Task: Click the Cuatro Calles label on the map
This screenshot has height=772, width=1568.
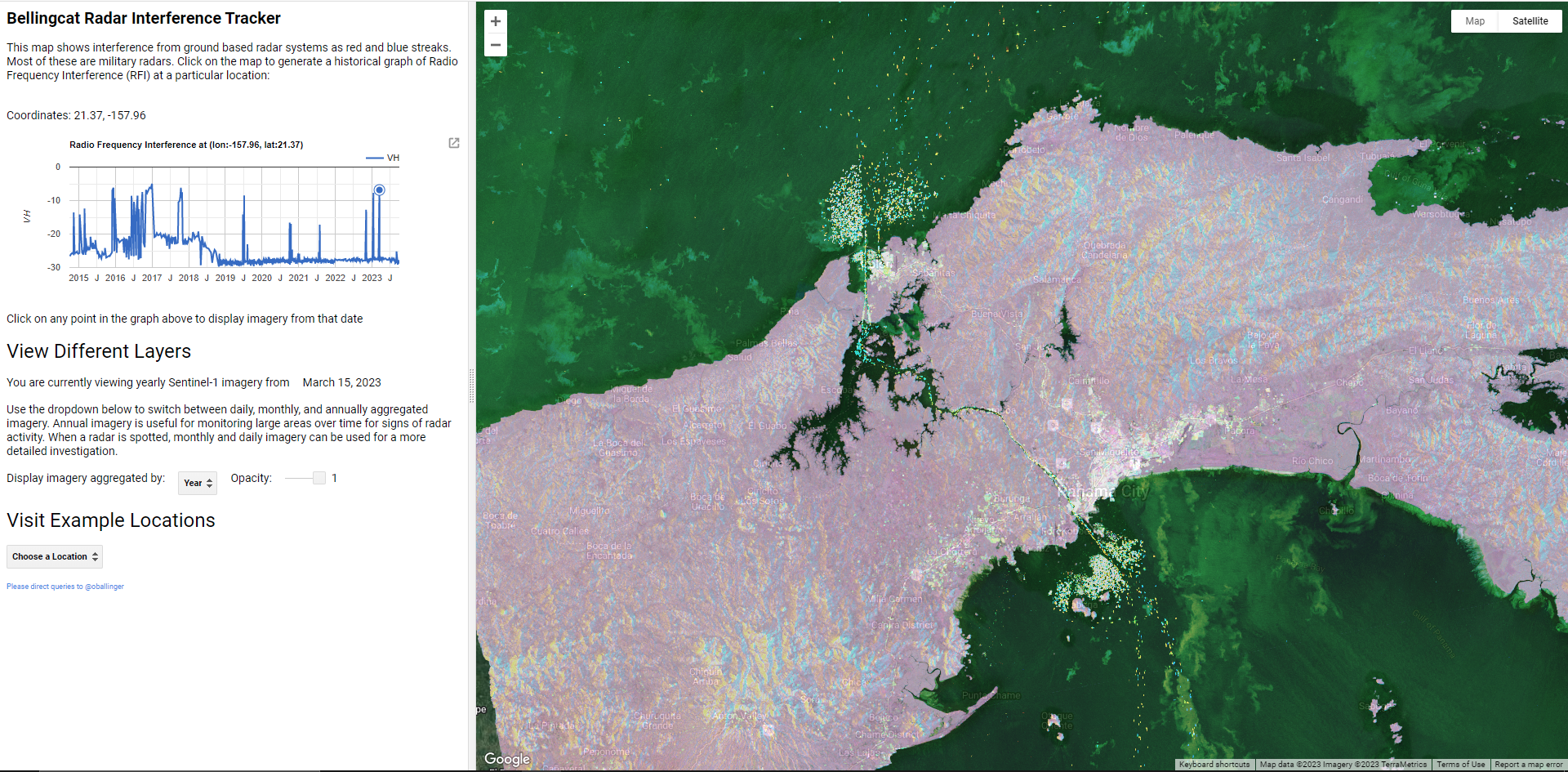Action: pos(559,531)
